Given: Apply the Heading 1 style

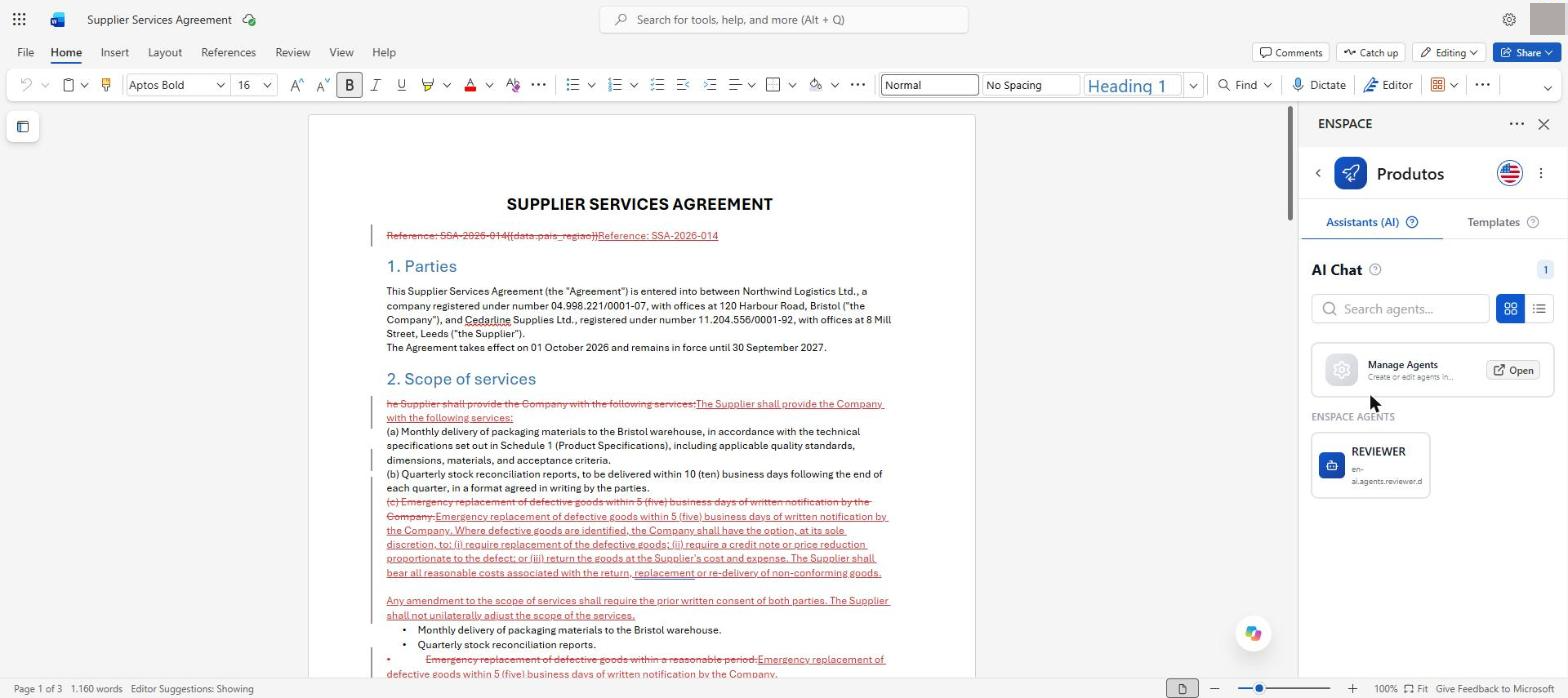Looking at the screenshot, I should click(x=1132, y=85).
